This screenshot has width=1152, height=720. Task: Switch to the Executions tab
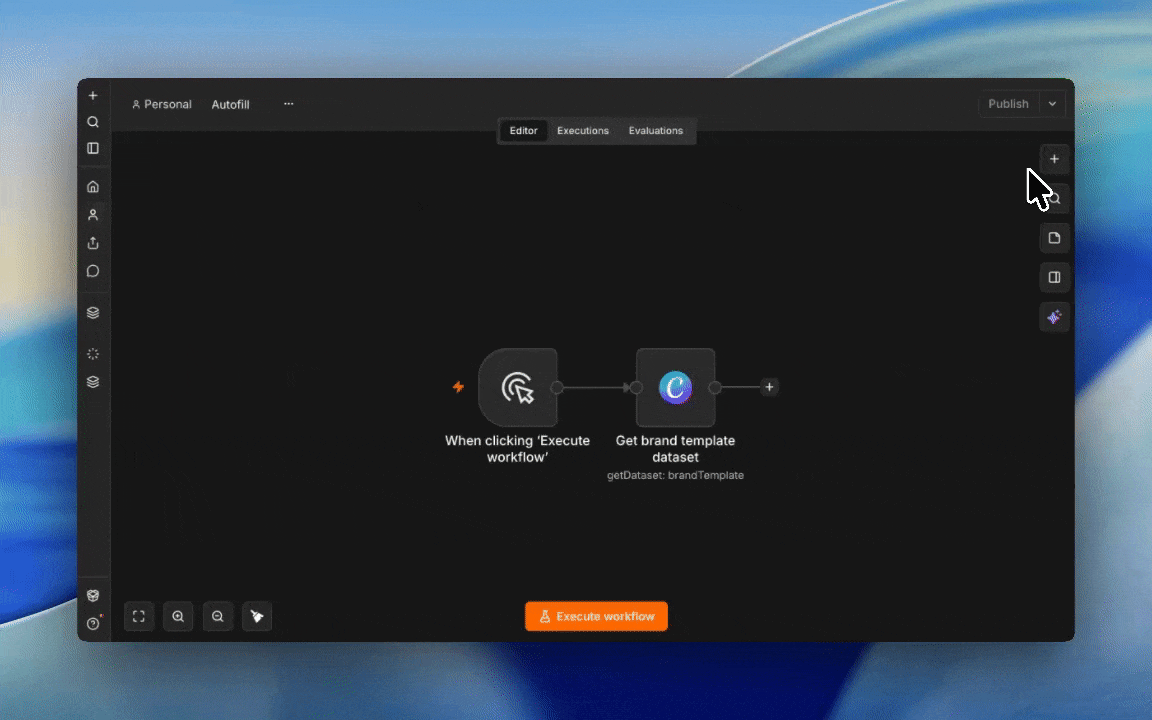click(583, 131)
